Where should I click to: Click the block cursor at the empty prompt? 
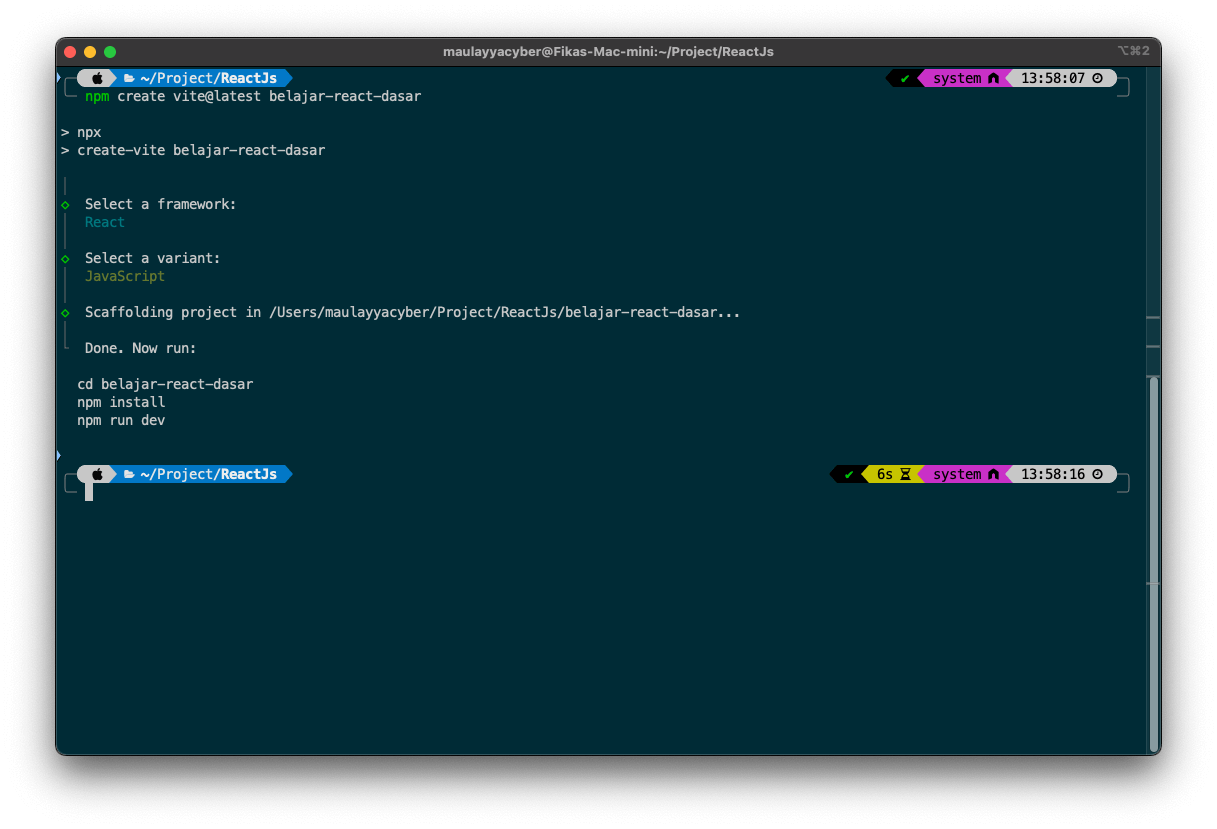89,492
